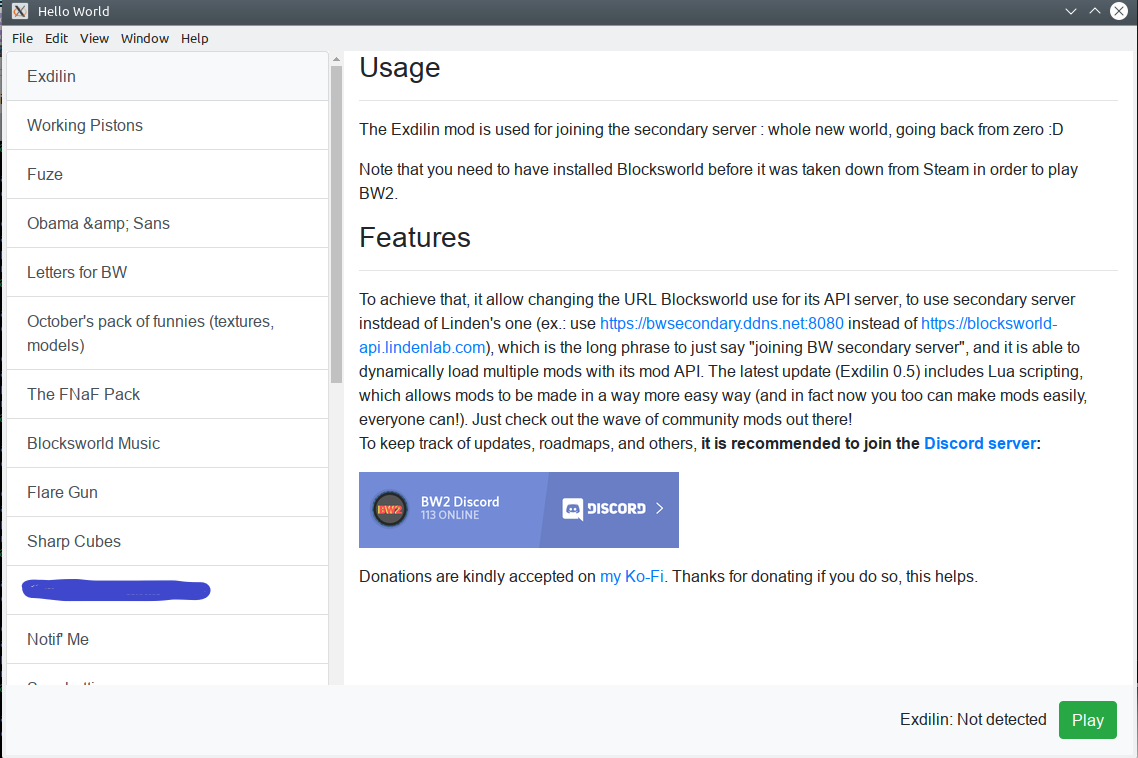Click the chevron arrow on Discord banner
The width and height of the screenshot is (1138, 758).
pyautogui.click(x=660, y=508)
